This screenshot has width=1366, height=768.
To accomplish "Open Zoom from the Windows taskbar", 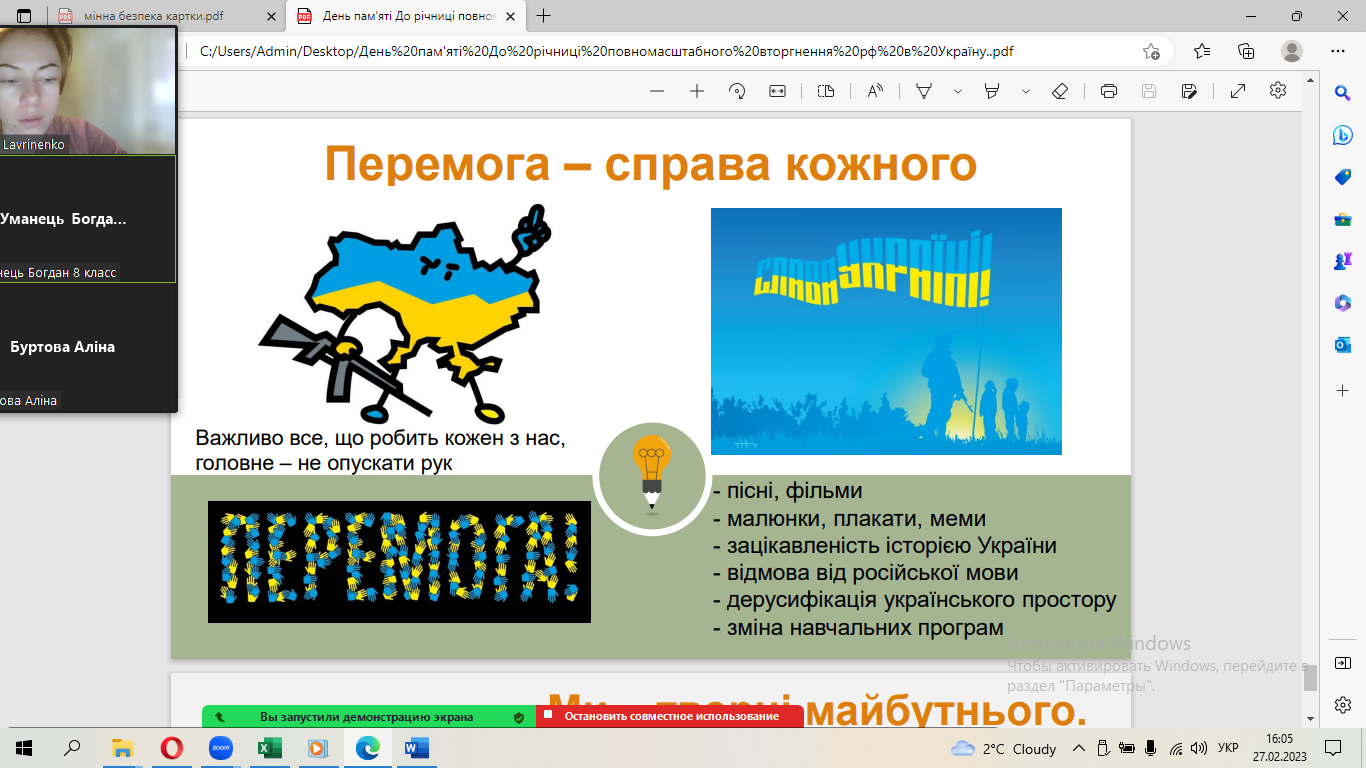I will click(220, 748).
